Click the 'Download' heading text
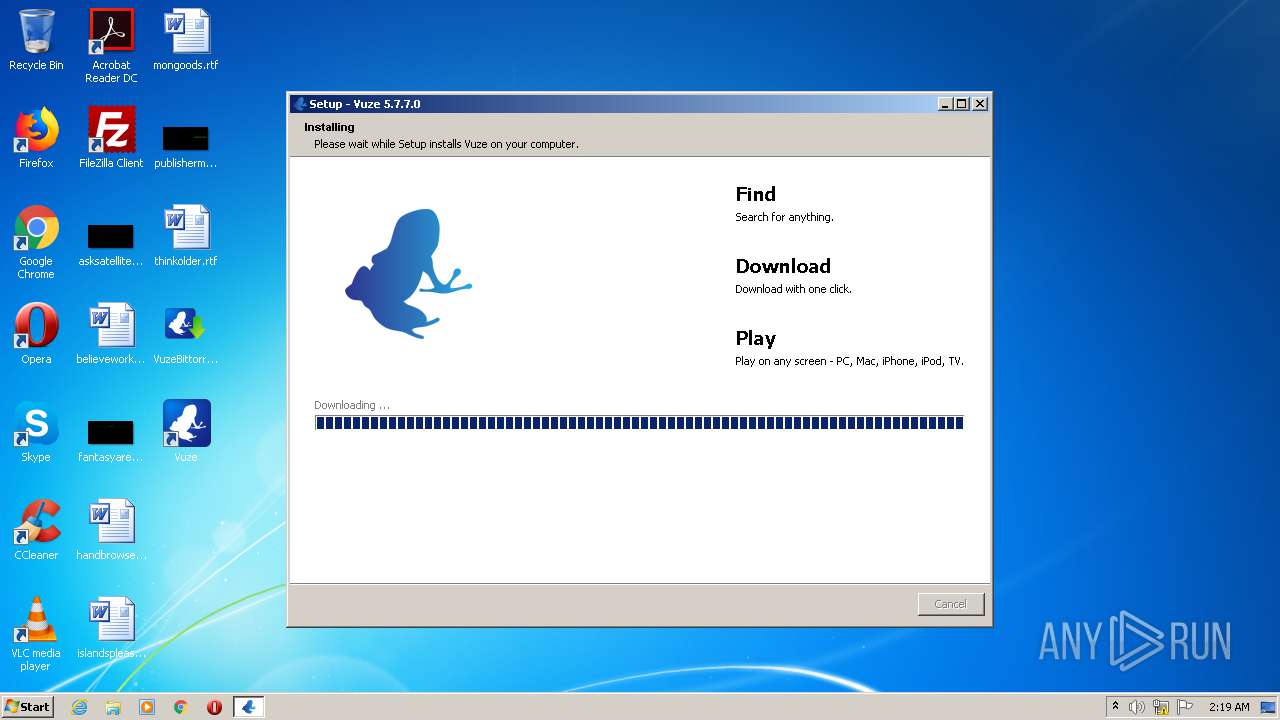 [x=783, y=267]
